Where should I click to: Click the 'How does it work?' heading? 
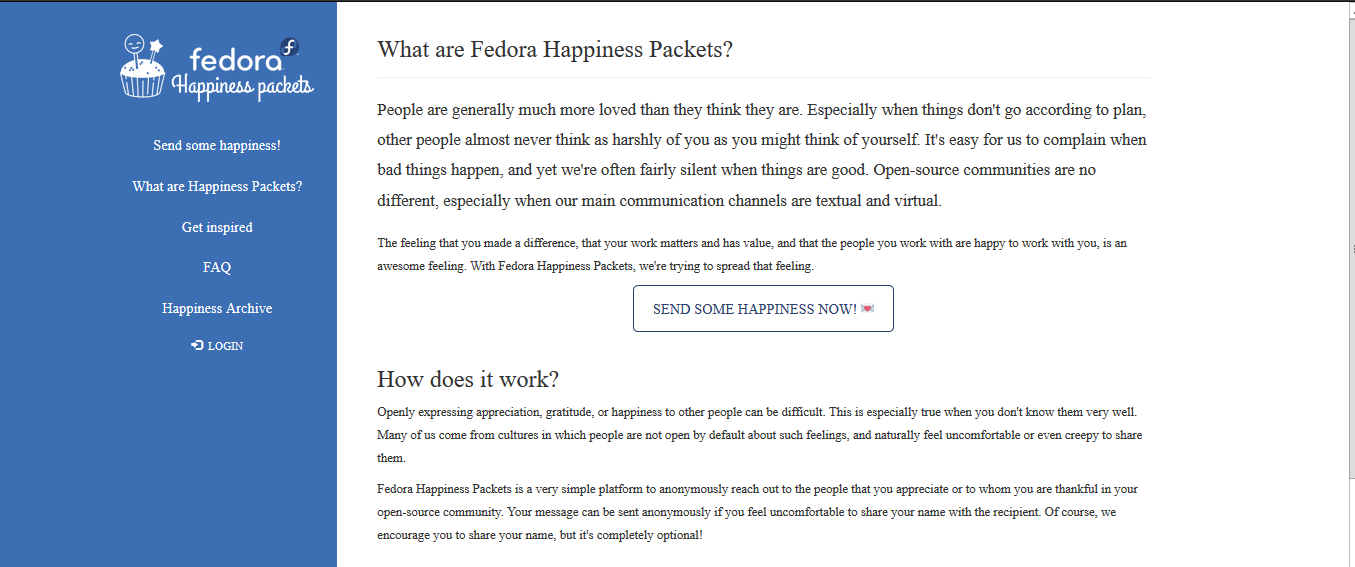(468, 380)
